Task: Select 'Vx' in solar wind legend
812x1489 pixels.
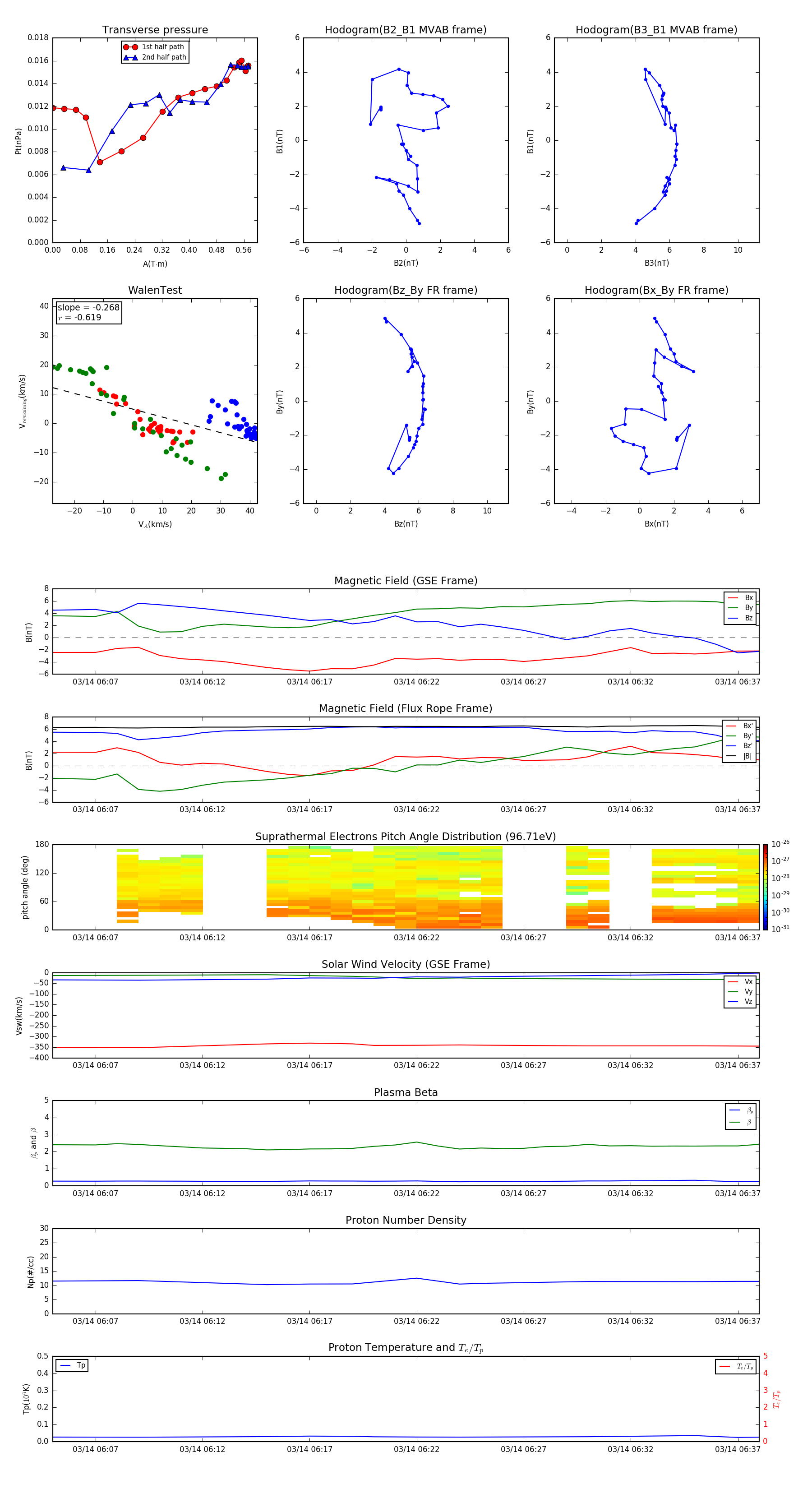Action: point(741,981)
